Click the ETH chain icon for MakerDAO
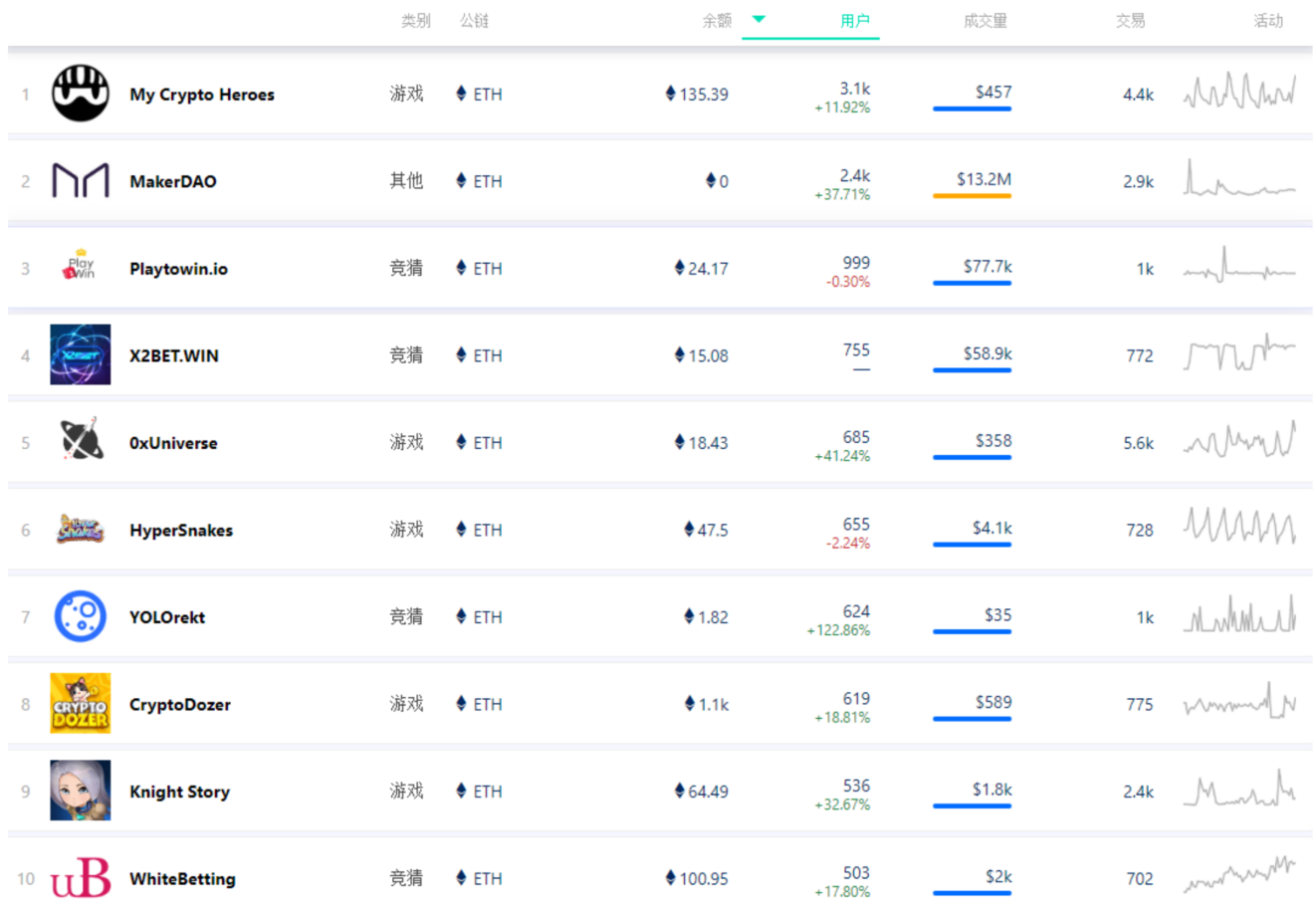Viewport: 1316px width, 911px height. [461, 181]
